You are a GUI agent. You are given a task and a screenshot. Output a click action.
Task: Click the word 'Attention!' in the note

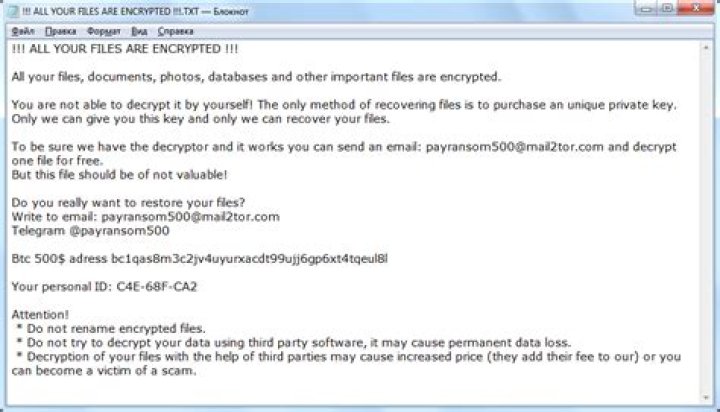click(x=40, y=314)
